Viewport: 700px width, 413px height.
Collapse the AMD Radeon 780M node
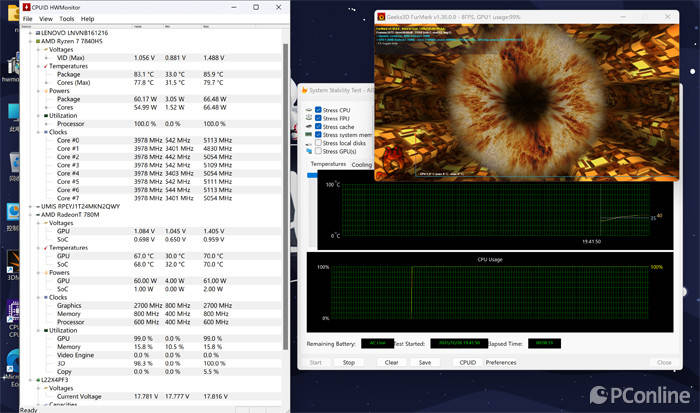pos(30,215)
